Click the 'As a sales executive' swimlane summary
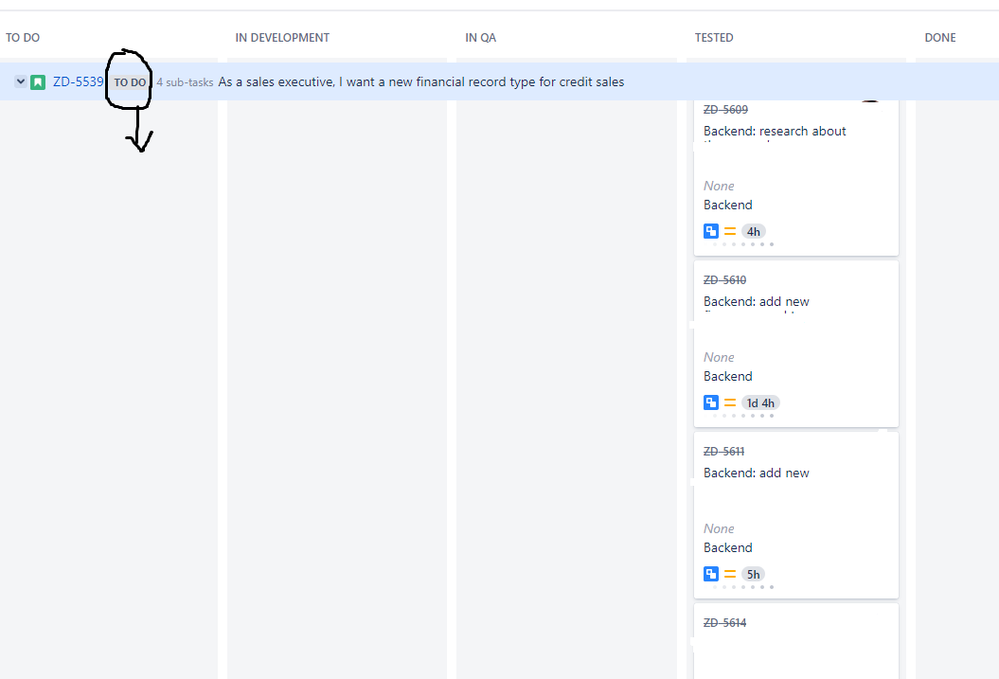 (x=421, y=82)
